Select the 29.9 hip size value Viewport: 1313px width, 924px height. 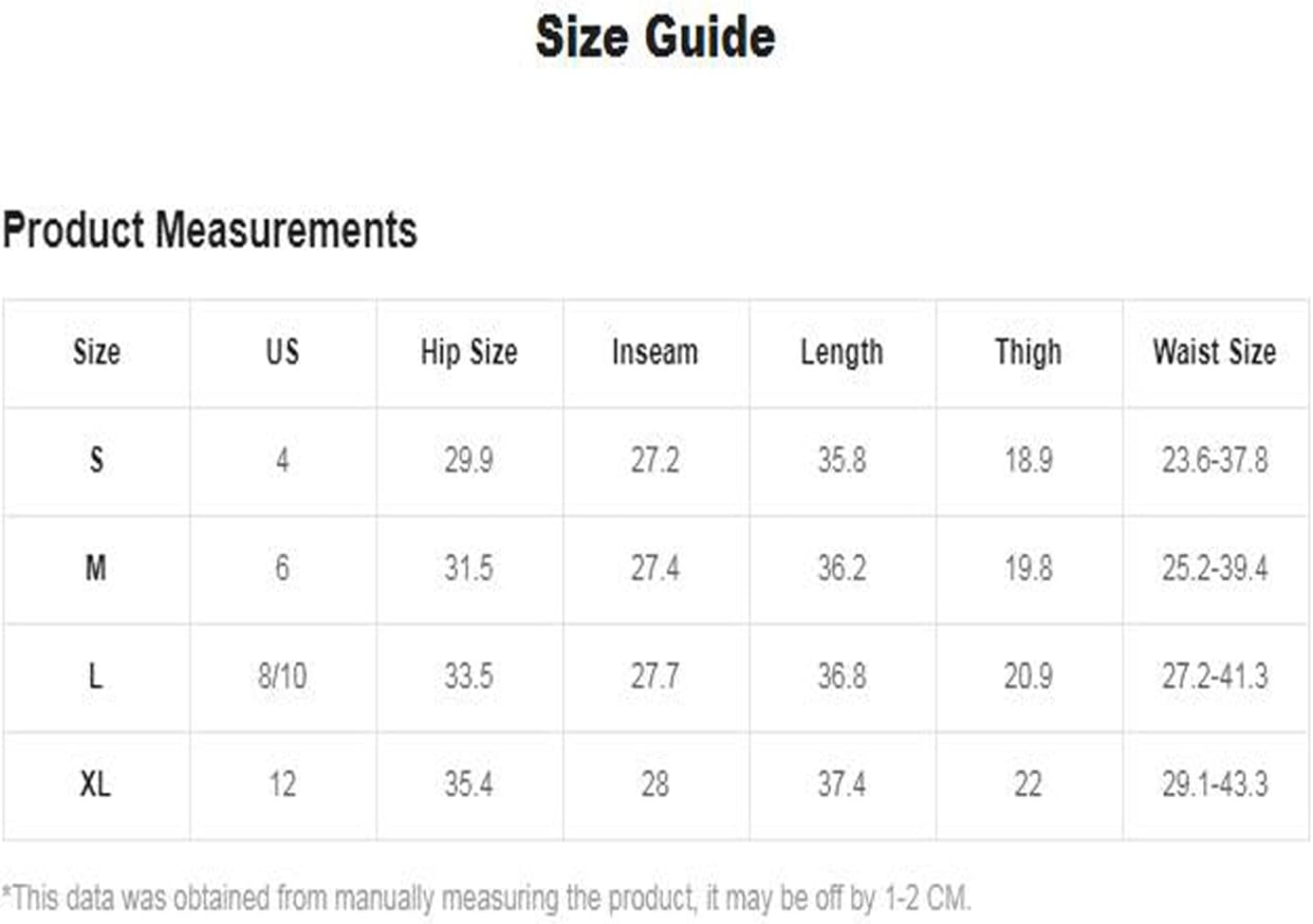coord(469,460)
